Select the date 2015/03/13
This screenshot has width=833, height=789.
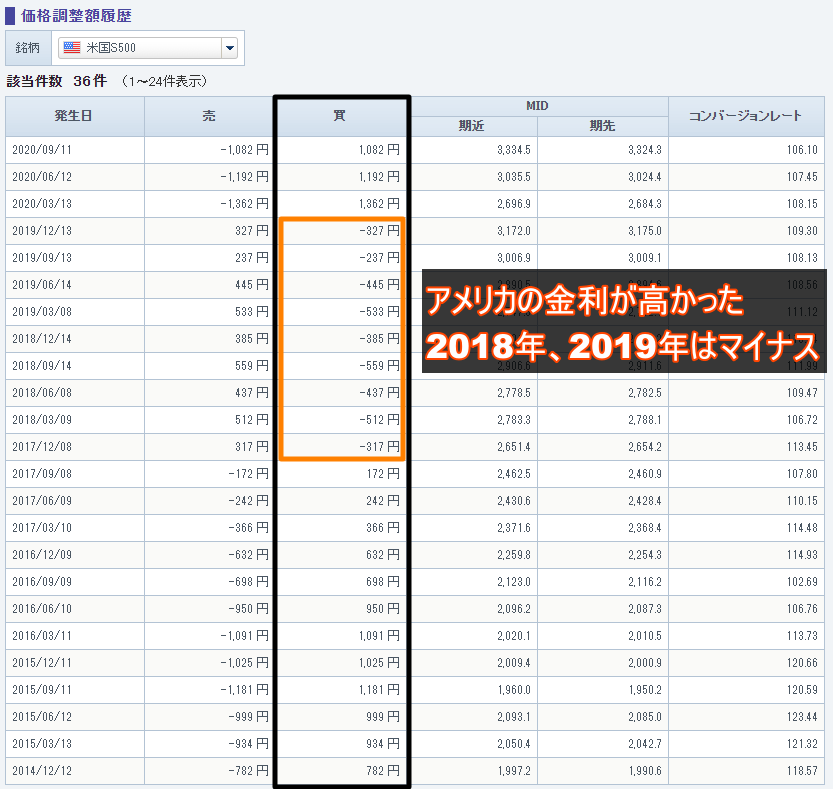[42, 744]
